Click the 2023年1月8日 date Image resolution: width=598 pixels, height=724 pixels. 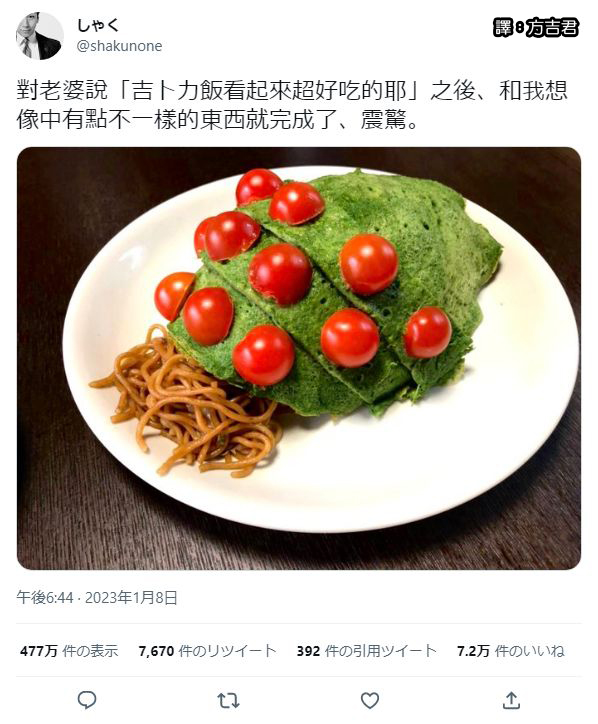pos(131,597)
